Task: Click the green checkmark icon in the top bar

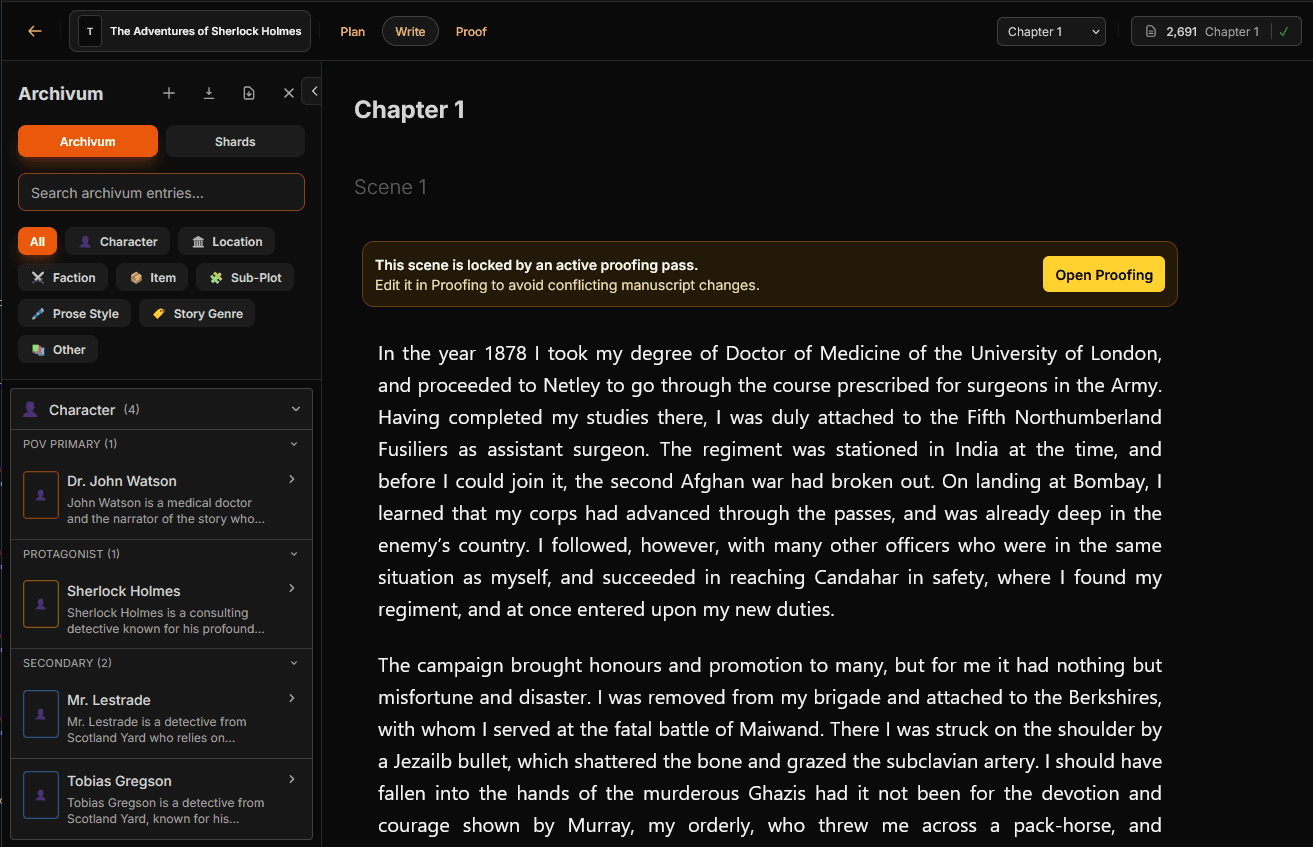Action: click(x=1283, y=32)
